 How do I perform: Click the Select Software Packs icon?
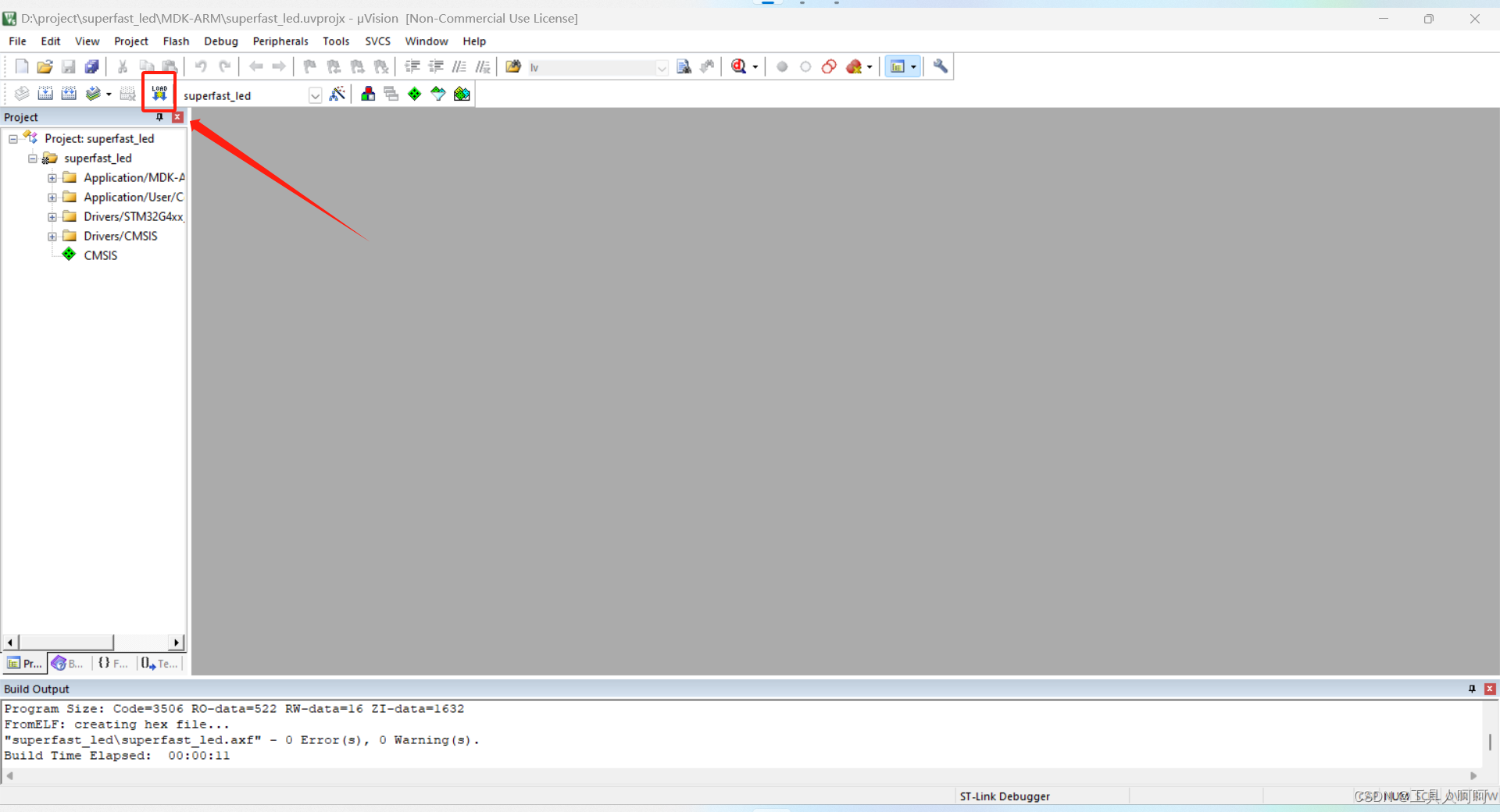438,94
